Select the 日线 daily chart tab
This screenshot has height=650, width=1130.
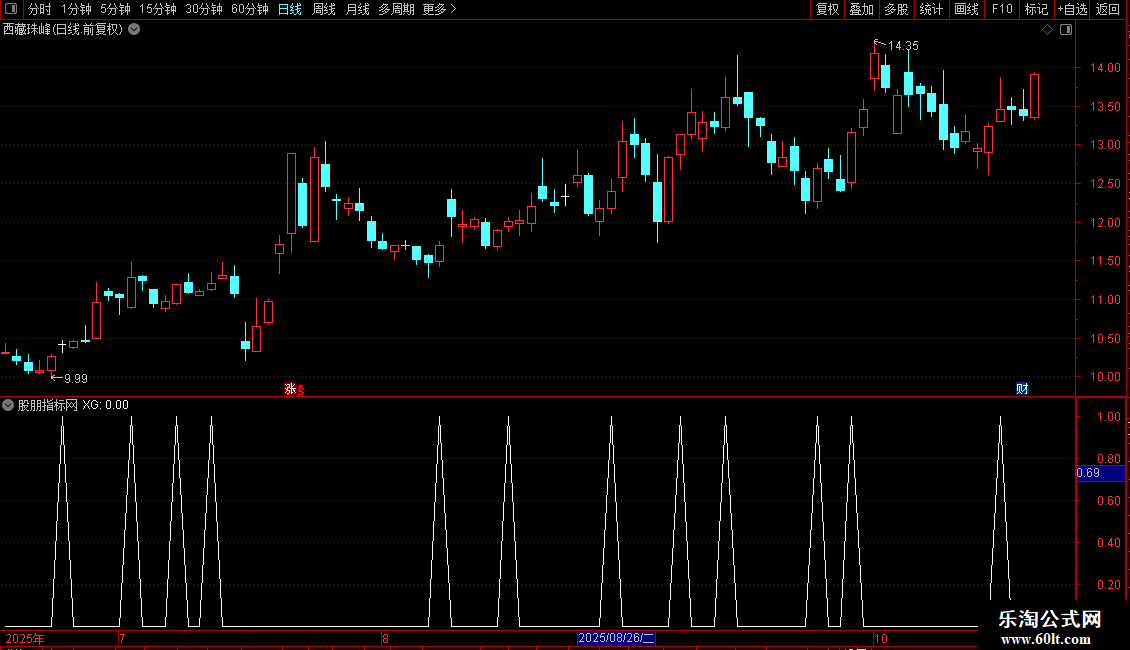[x=290, y=9]
